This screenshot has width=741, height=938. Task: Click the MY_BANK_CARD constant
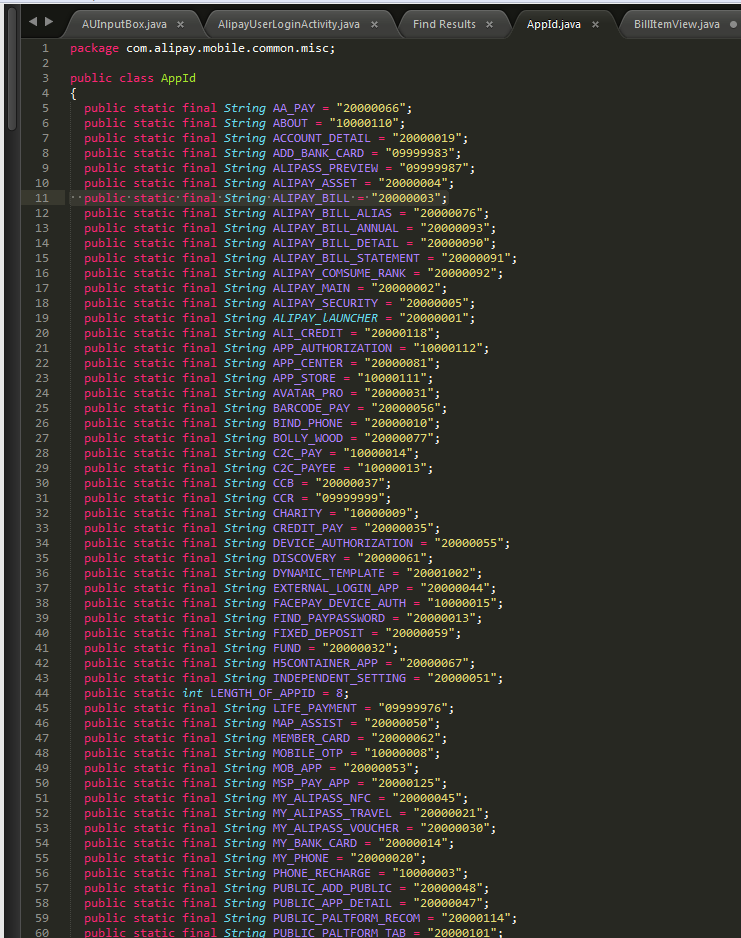pos(315,843)
